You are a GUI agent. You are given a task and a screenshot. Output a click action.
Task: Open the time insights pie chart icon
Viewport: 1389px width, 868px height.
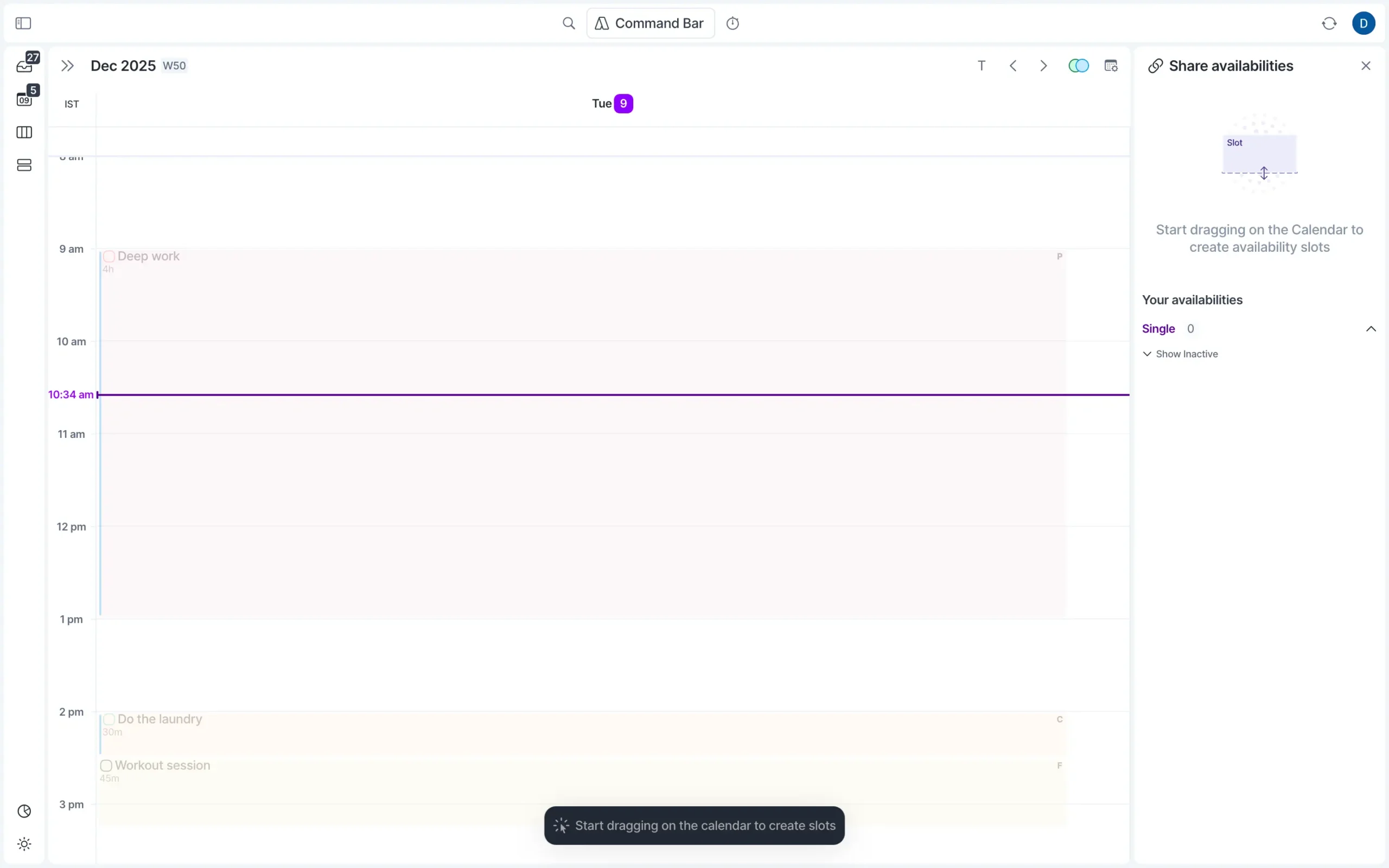tap(24, 811)
